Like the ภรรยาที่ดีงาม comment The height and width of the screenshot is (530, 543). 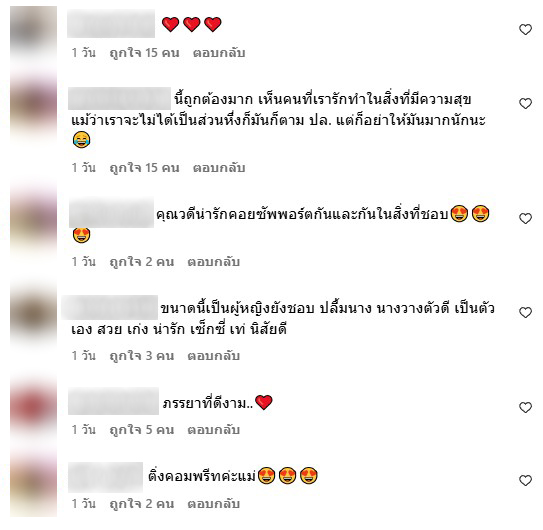(x=525, y=407)
